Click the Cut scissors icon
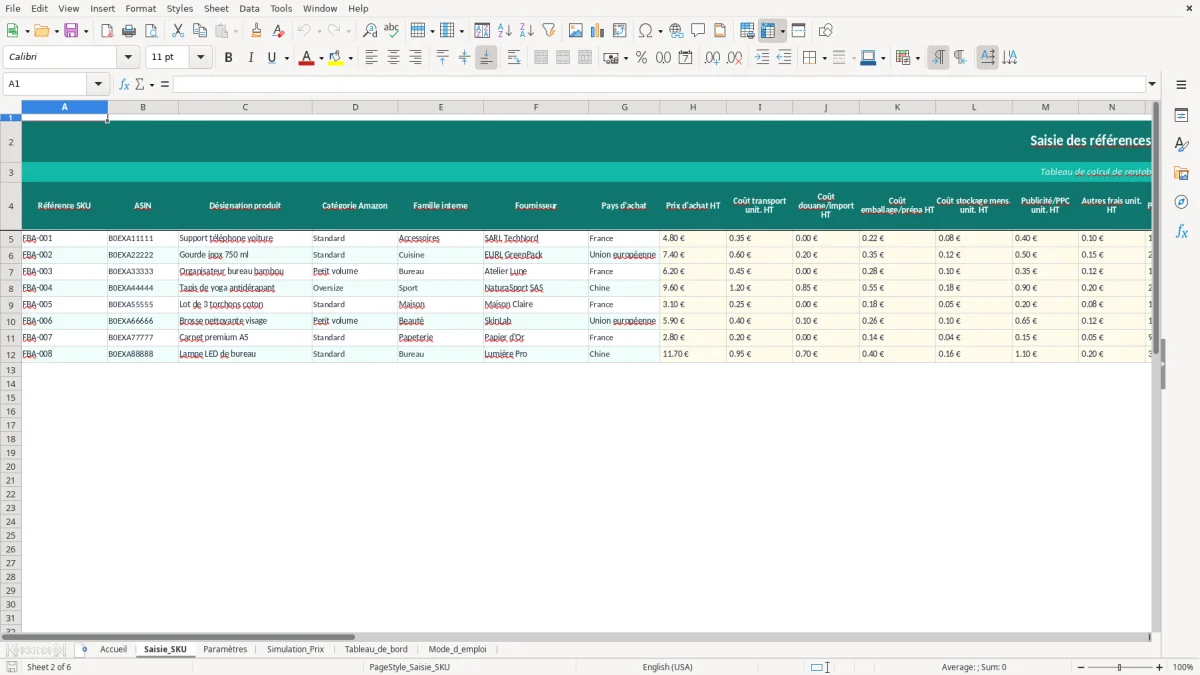Image resolution: width=1200 pixels, height=675 pixels. (x=178, y=31)
